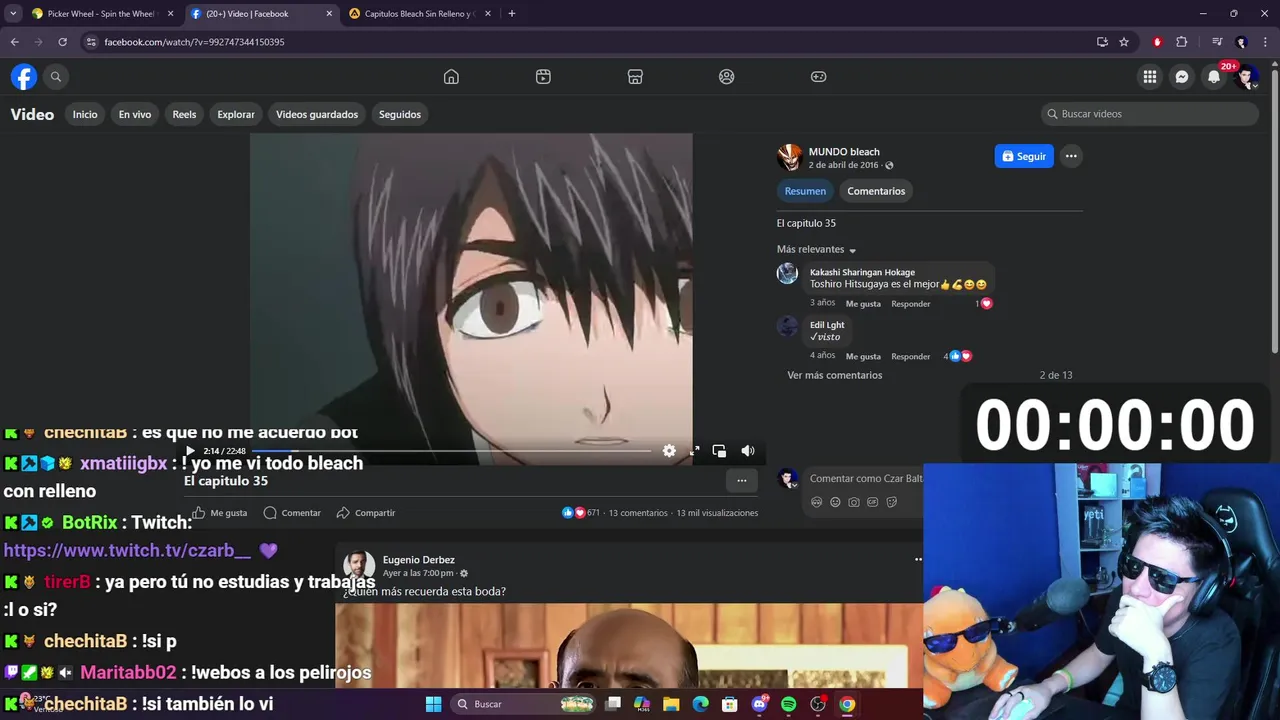Follow MUNDO bleach with Seguir button
Viewport: 1280px width, 720px height.
click(1024, 156)
